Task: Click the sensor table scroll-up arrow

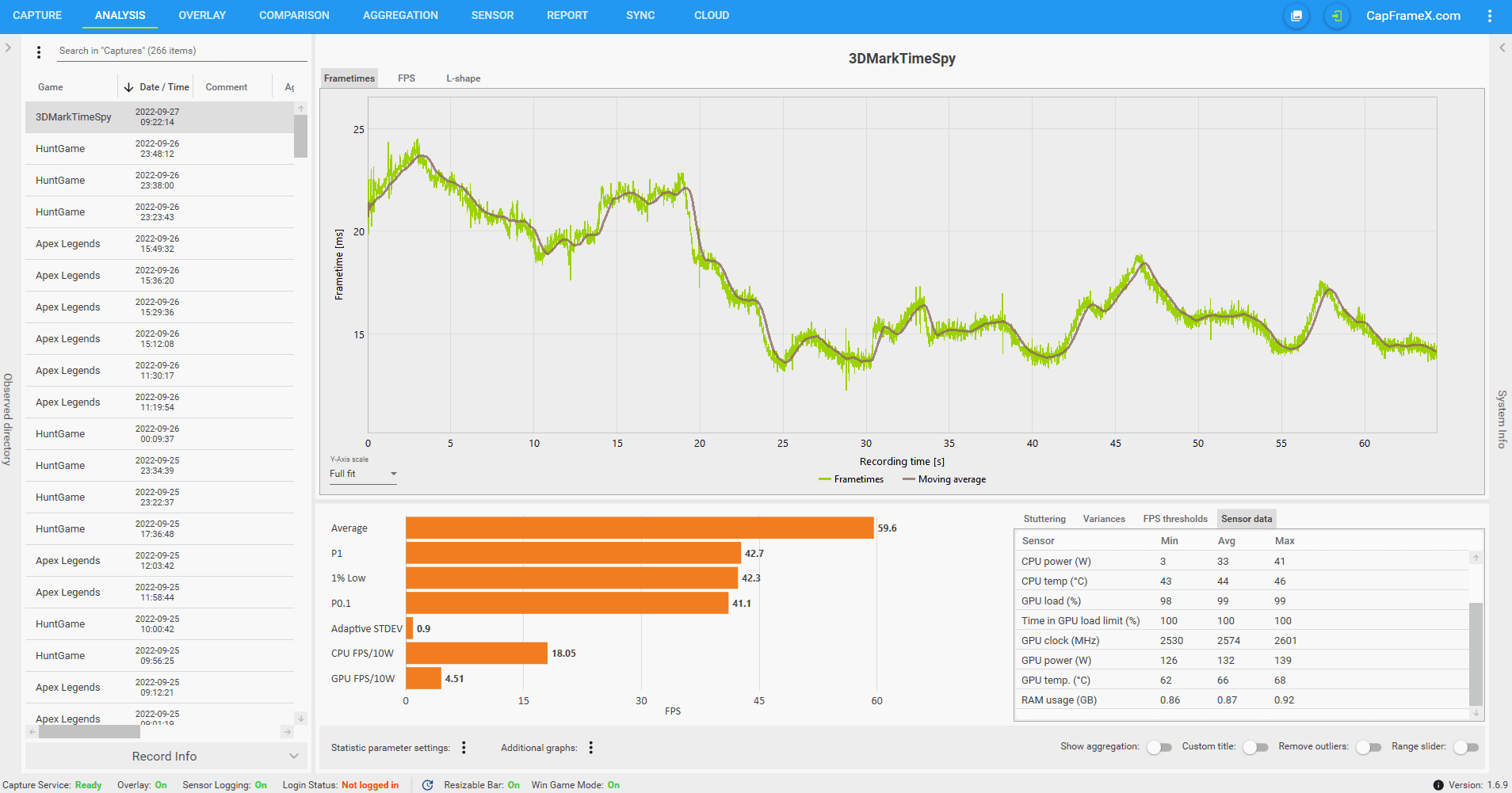Action: (x=1476, y=558)
